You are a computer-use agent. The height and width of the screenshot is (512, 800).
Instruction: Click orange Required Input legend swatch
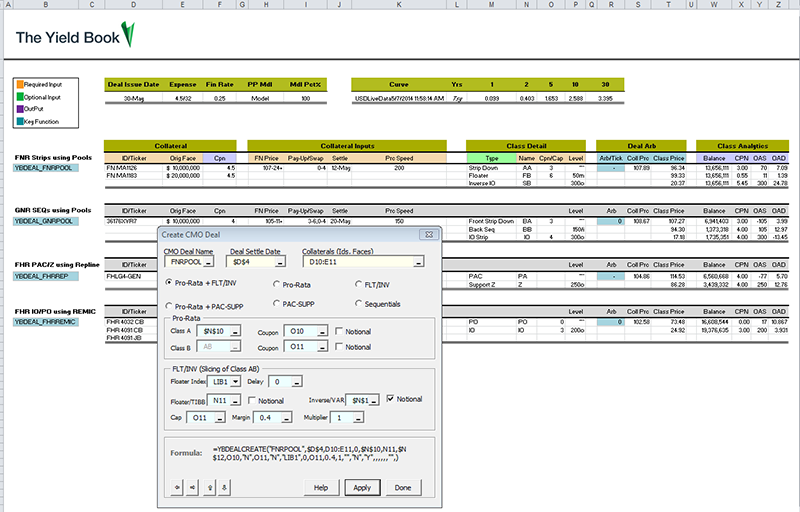tap(20, 84)
